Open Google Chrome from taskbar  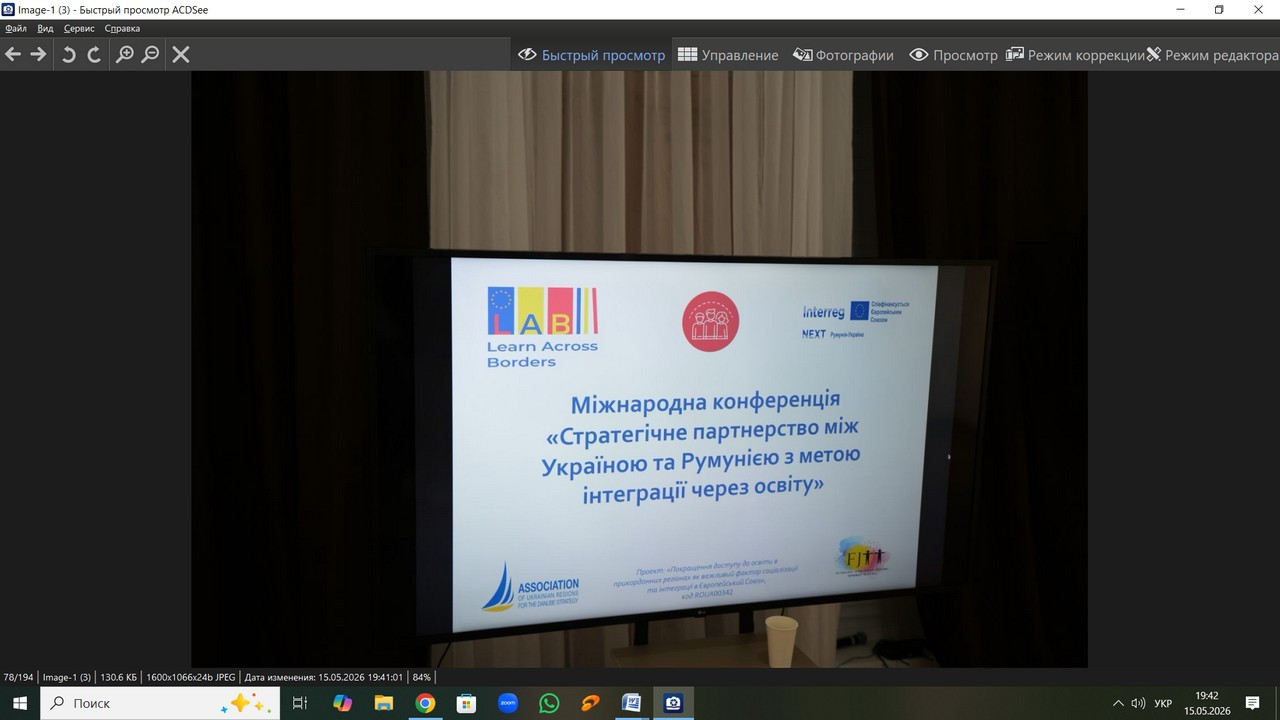(x=425, y=703)
